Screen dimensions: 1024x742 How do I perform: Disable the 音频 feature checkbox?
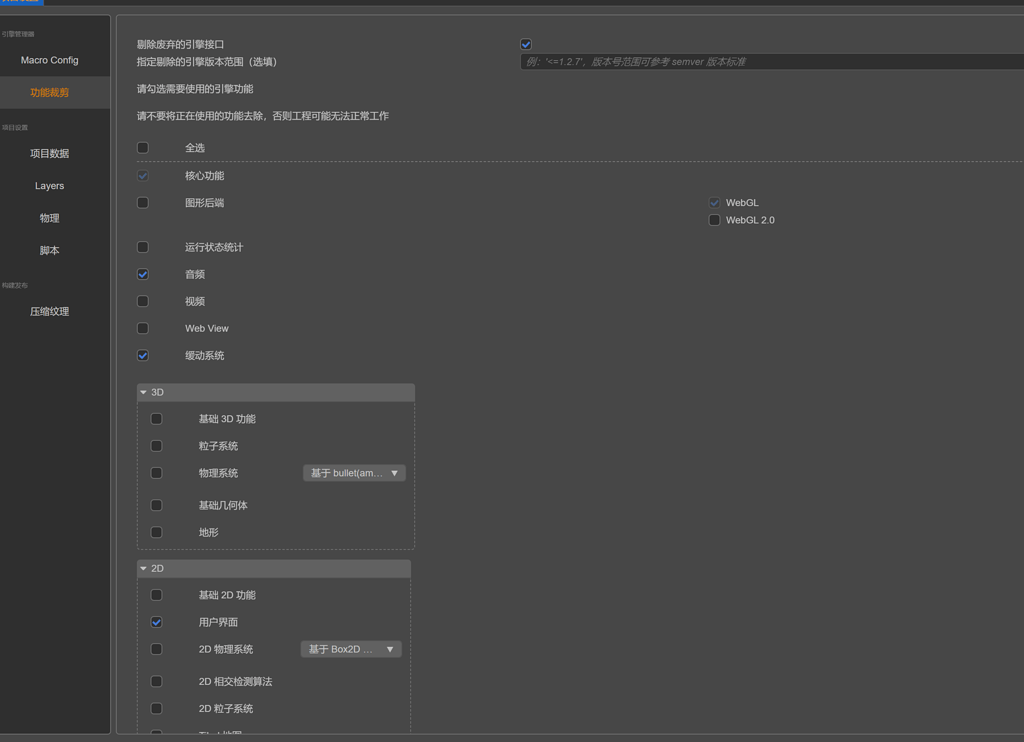[141, 274]
